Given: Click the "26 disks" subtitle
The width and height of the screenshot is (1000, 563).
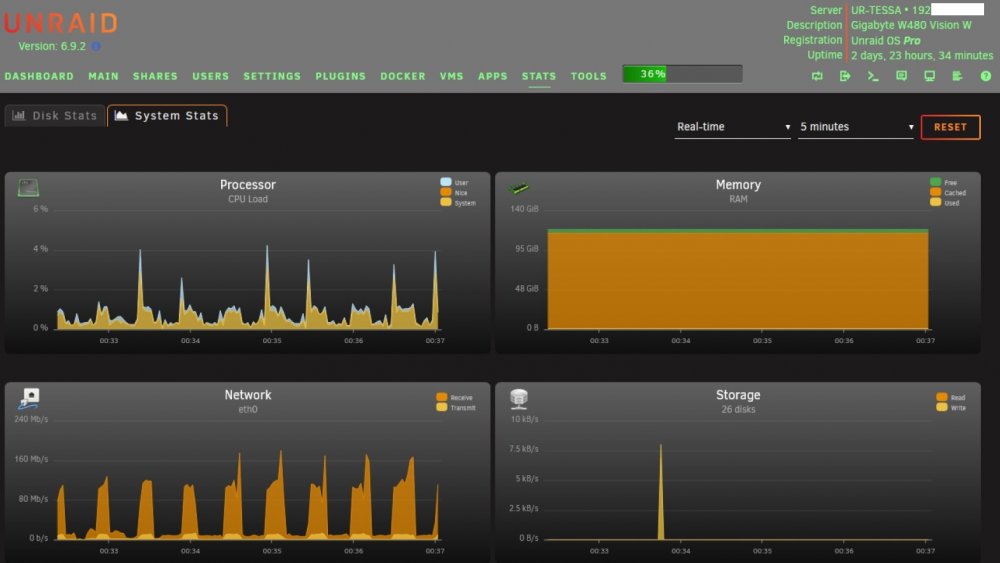Looking at the screenshot, I should pos(738,409).
